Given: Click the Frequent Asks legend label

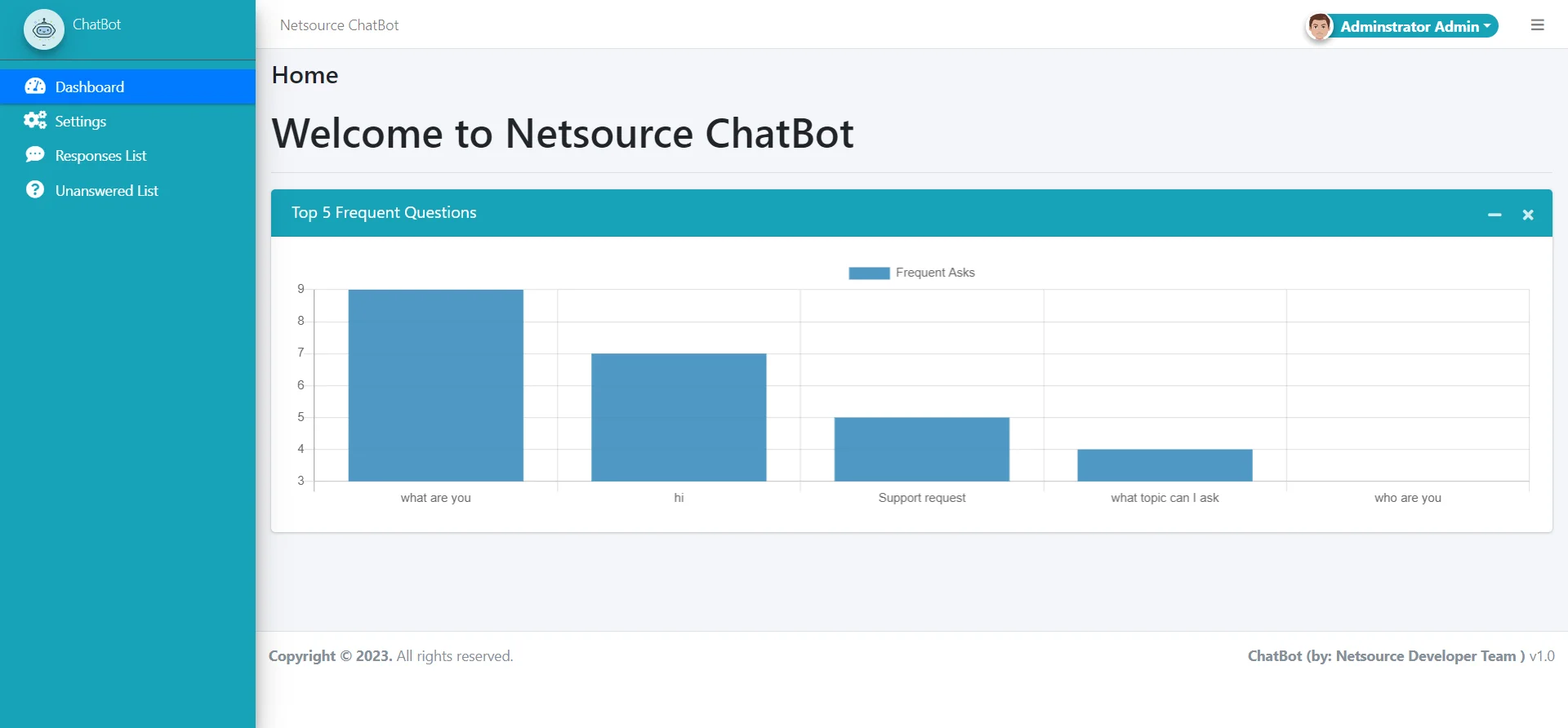Looking at the screenshot, I should (935, 273).
